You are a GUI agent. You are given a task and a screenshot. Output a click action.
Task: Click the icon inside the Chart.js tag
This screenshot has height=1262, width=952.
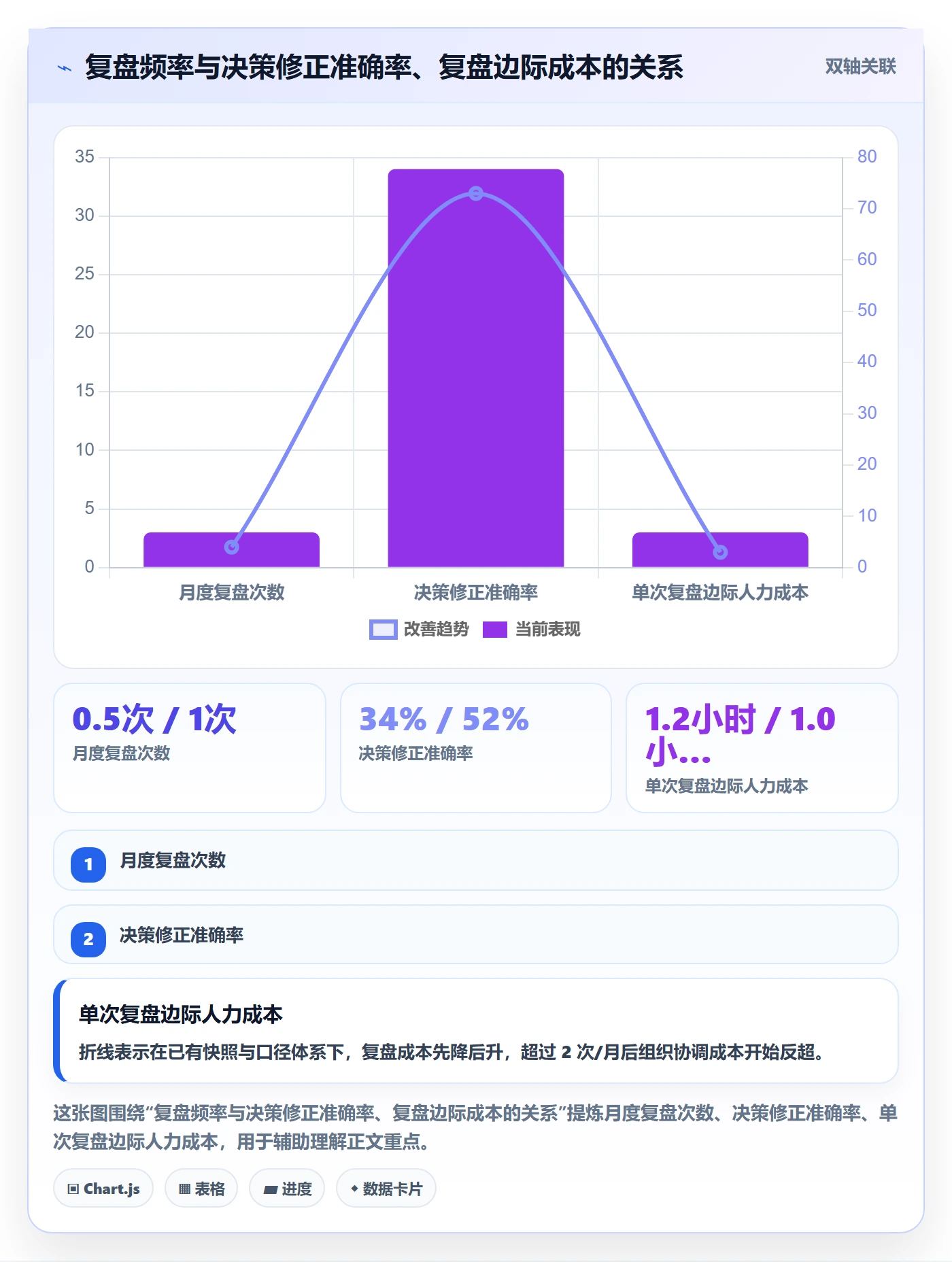click(x=73, y=1189)
